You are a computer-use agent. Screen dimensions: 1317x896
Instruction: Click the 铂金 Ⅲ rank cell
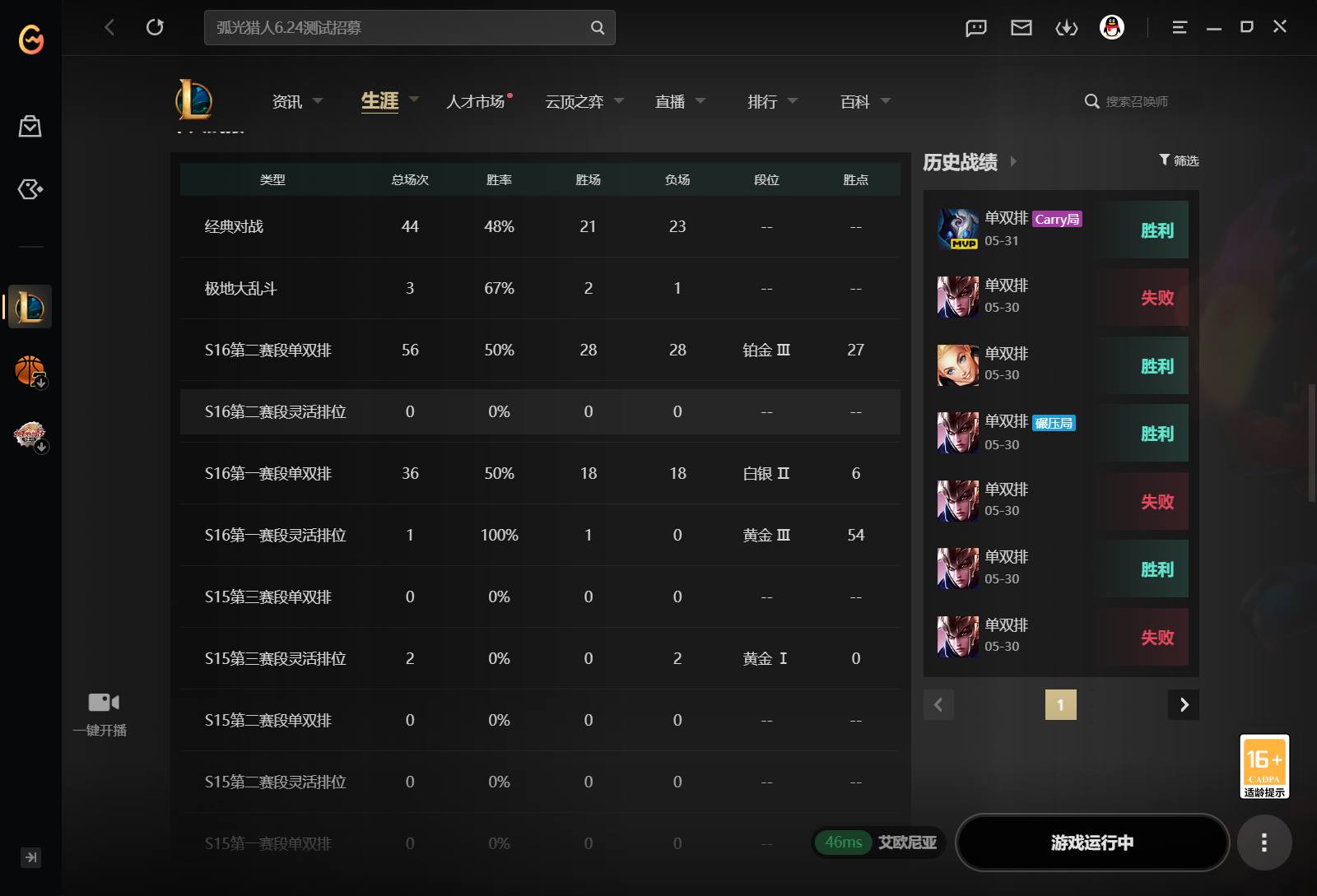(766, 350)
